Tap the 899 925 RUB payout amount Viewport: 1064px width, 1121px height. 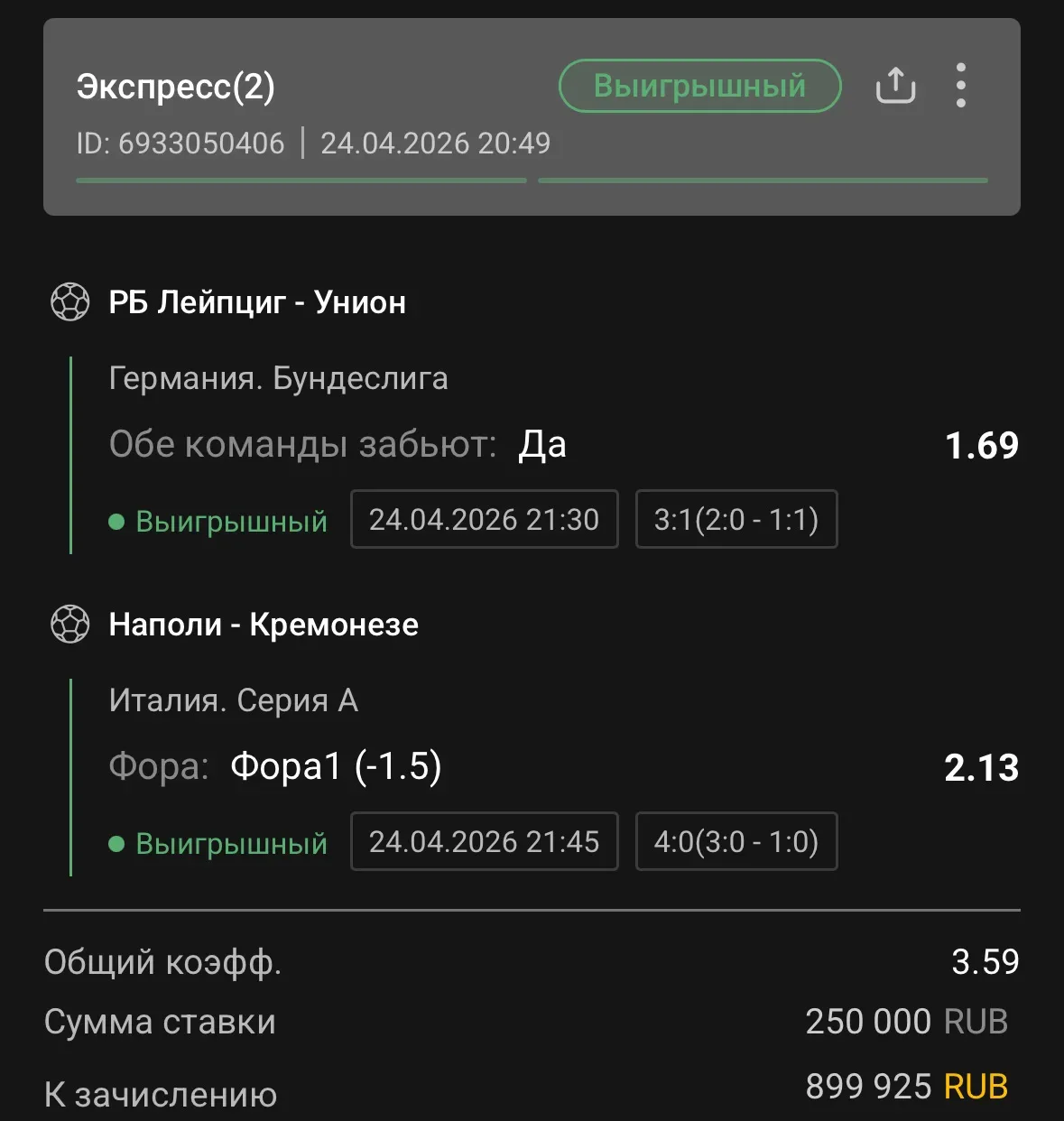(906, 1086)
